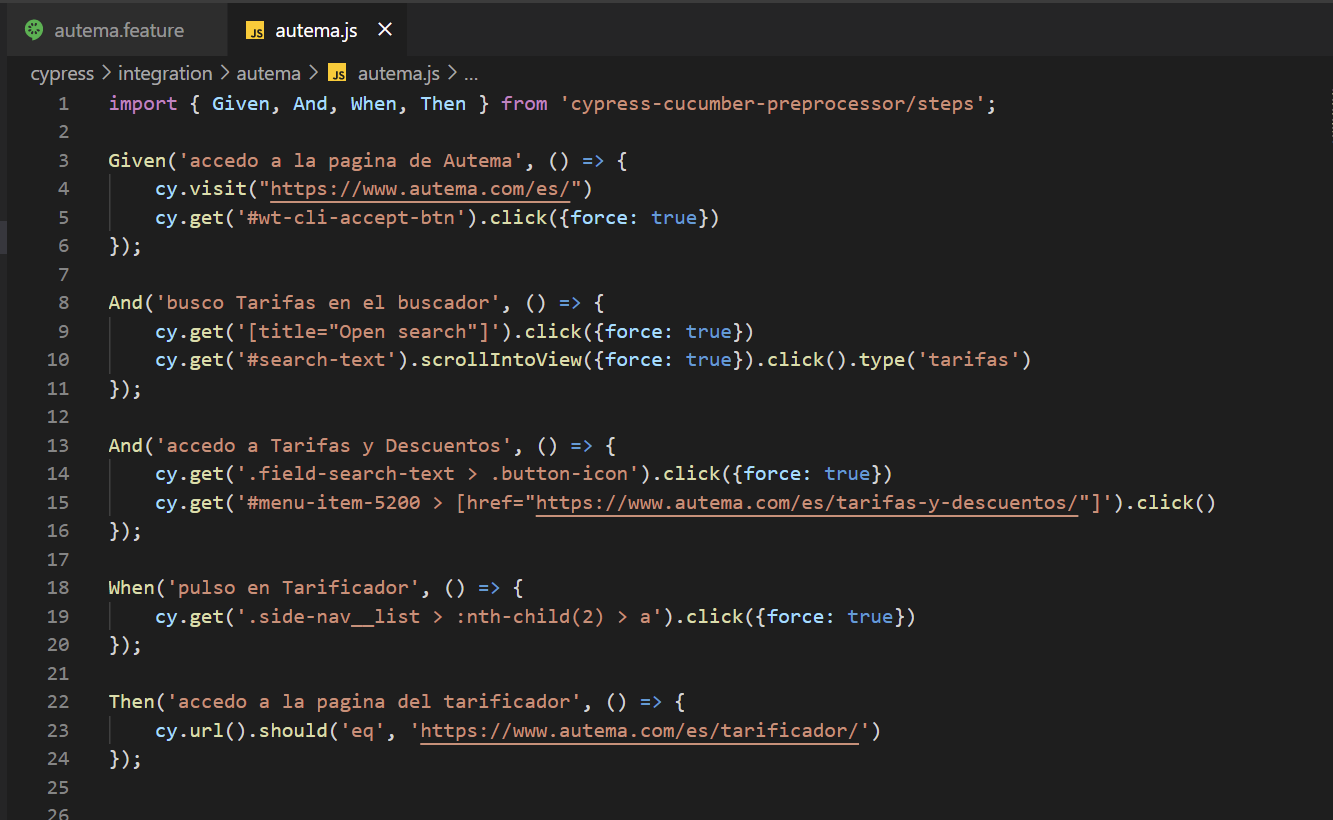
Task: Click the 'visit' method on line 4
Action: click(218, 189)
